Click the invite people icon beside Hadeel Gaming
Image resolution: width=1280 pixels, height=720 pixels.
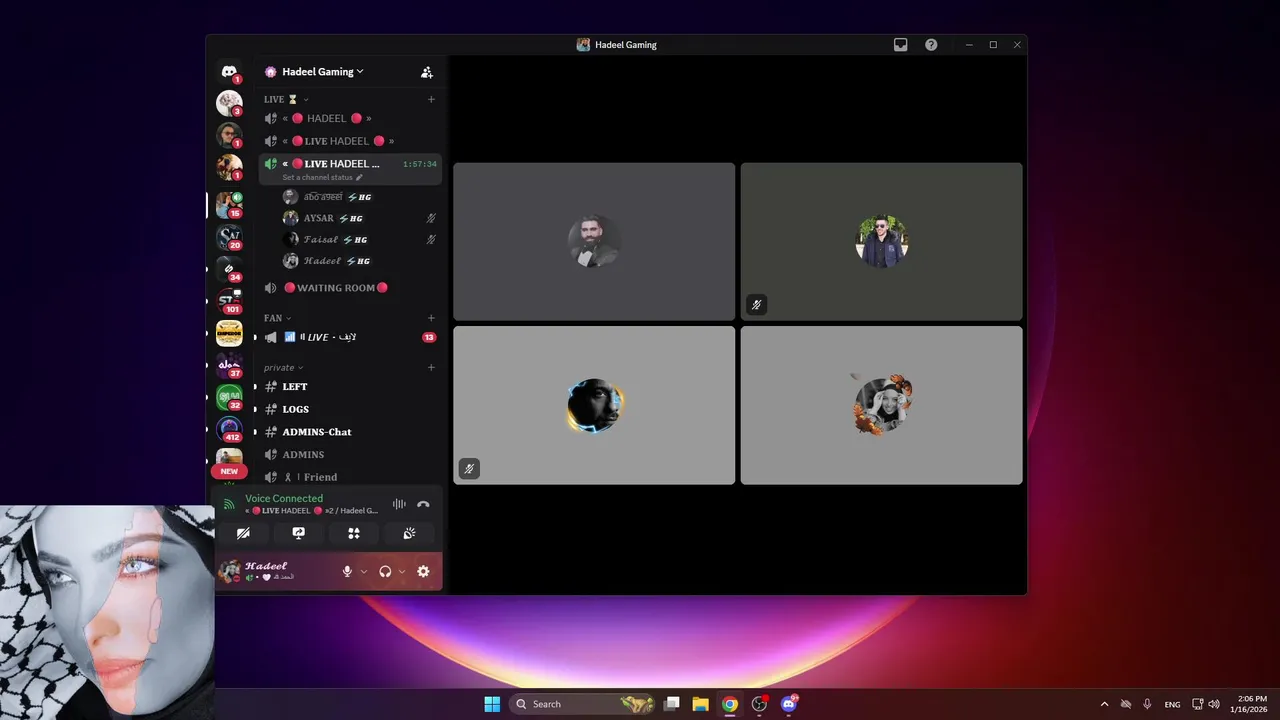pos(427,72)
